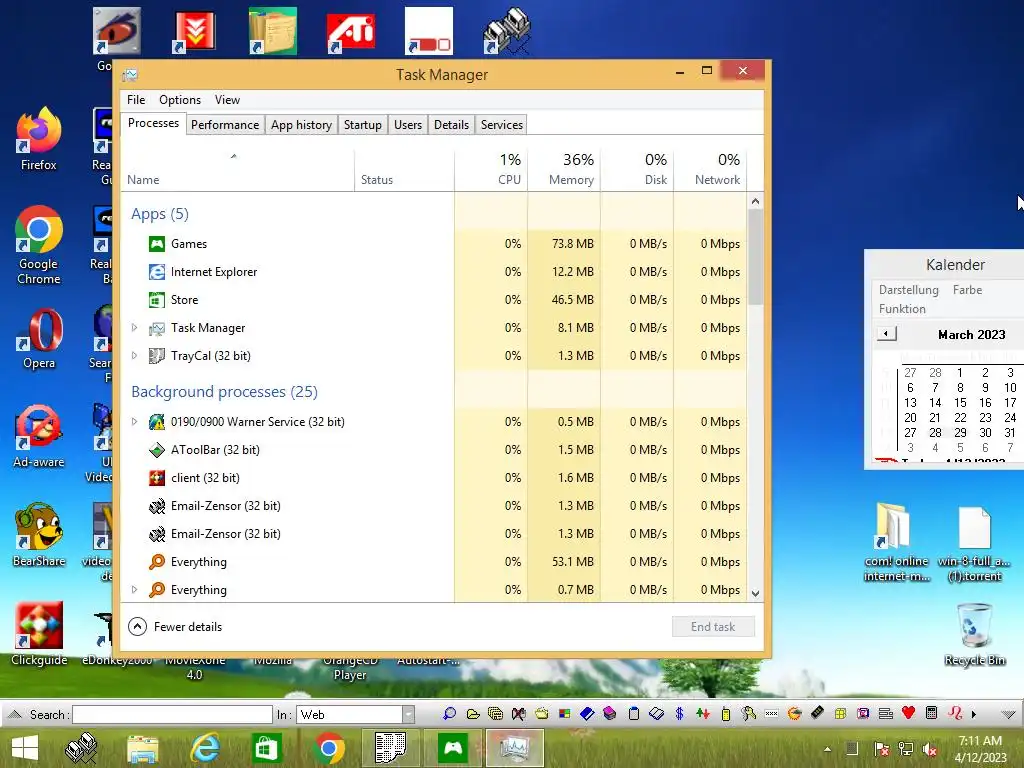Expand the Task Manager process row
1024x768 pixels.
135,328
